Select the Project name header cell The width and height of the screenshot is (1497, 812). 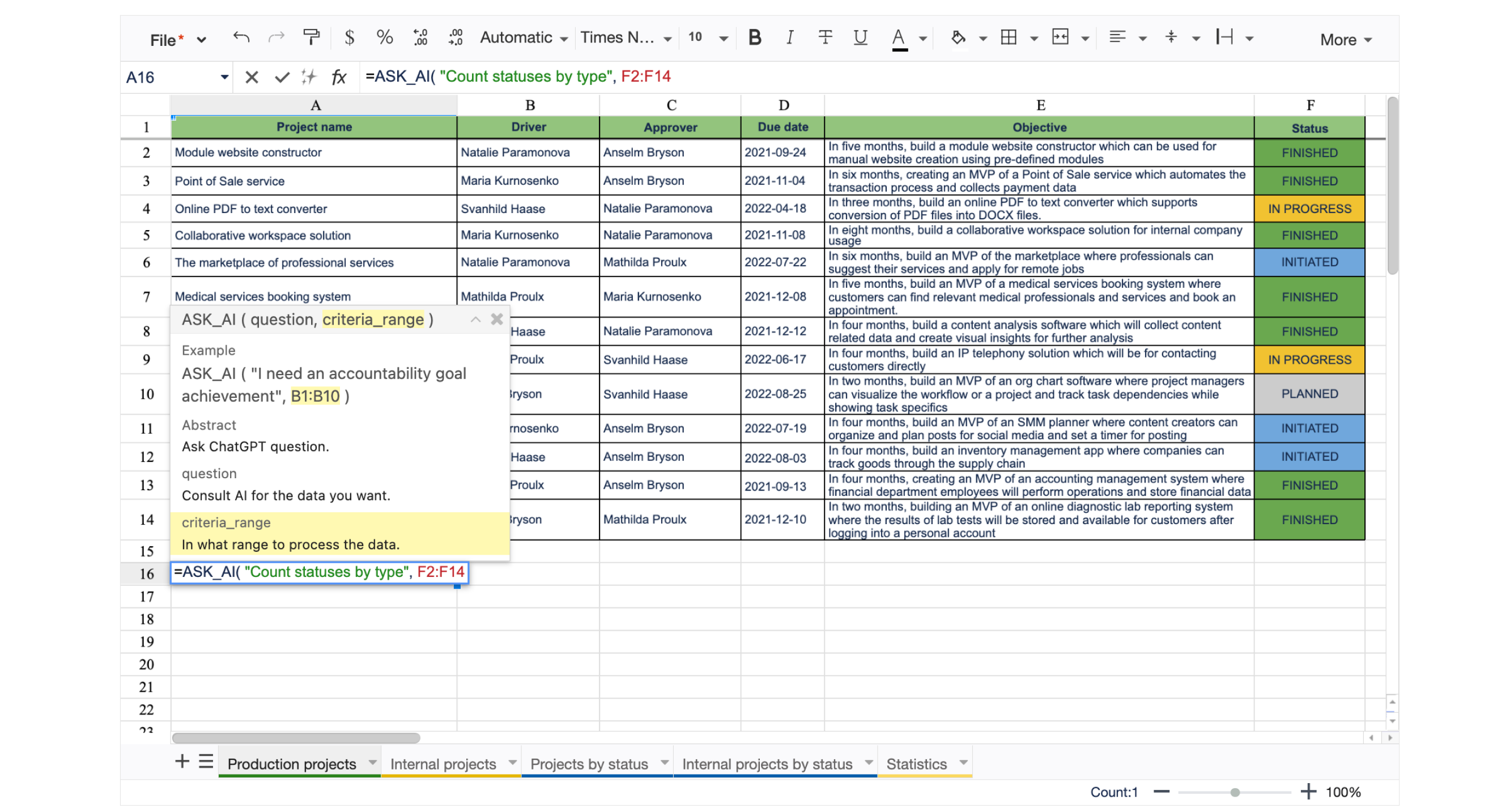[314, 127]
